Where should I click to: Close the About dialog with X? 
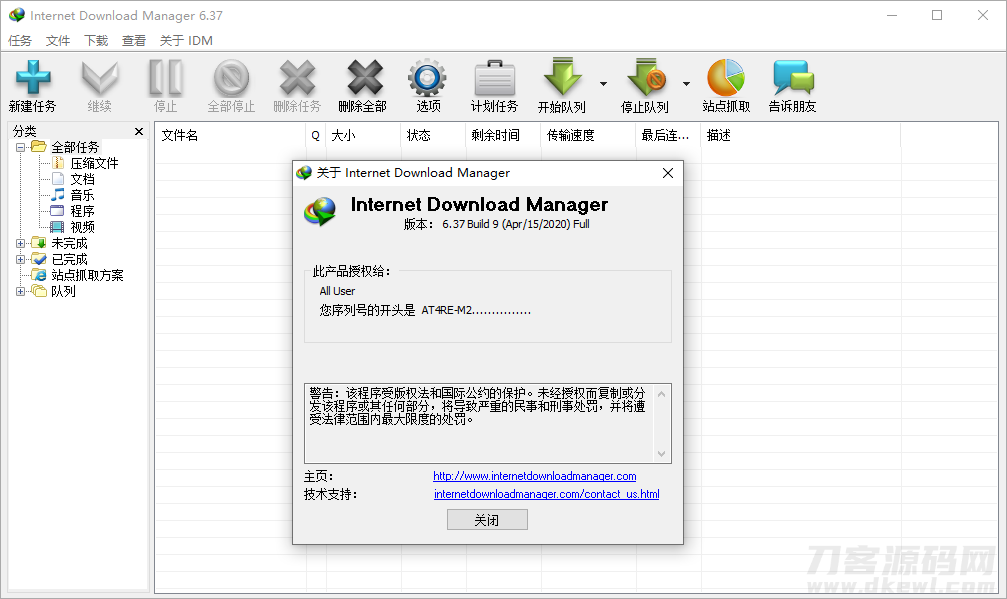coord(668,173)
